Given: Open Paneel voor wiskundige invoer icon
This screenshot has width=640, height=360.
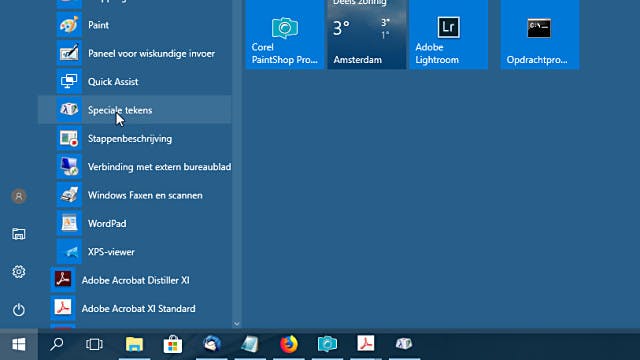Looking at the screenshot, I should [69, 53].
